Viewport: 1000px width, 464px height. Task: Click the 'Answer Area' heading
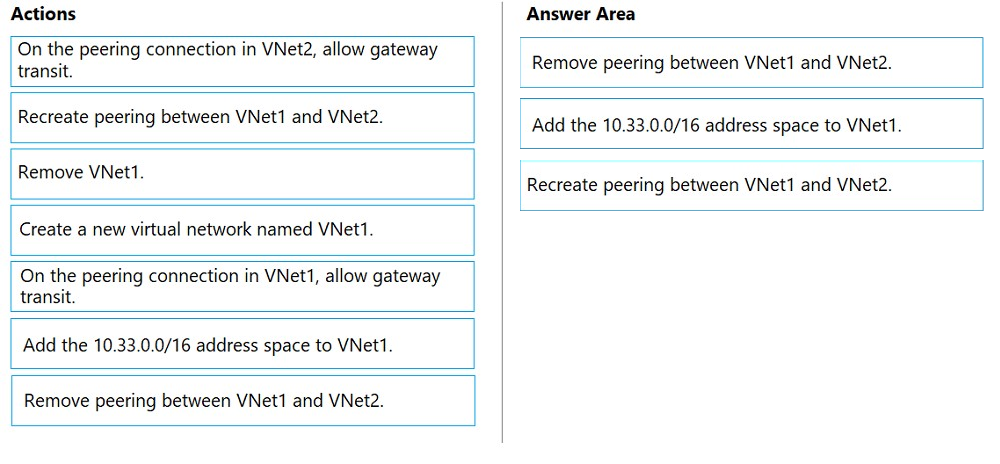[x=580, y=14]
